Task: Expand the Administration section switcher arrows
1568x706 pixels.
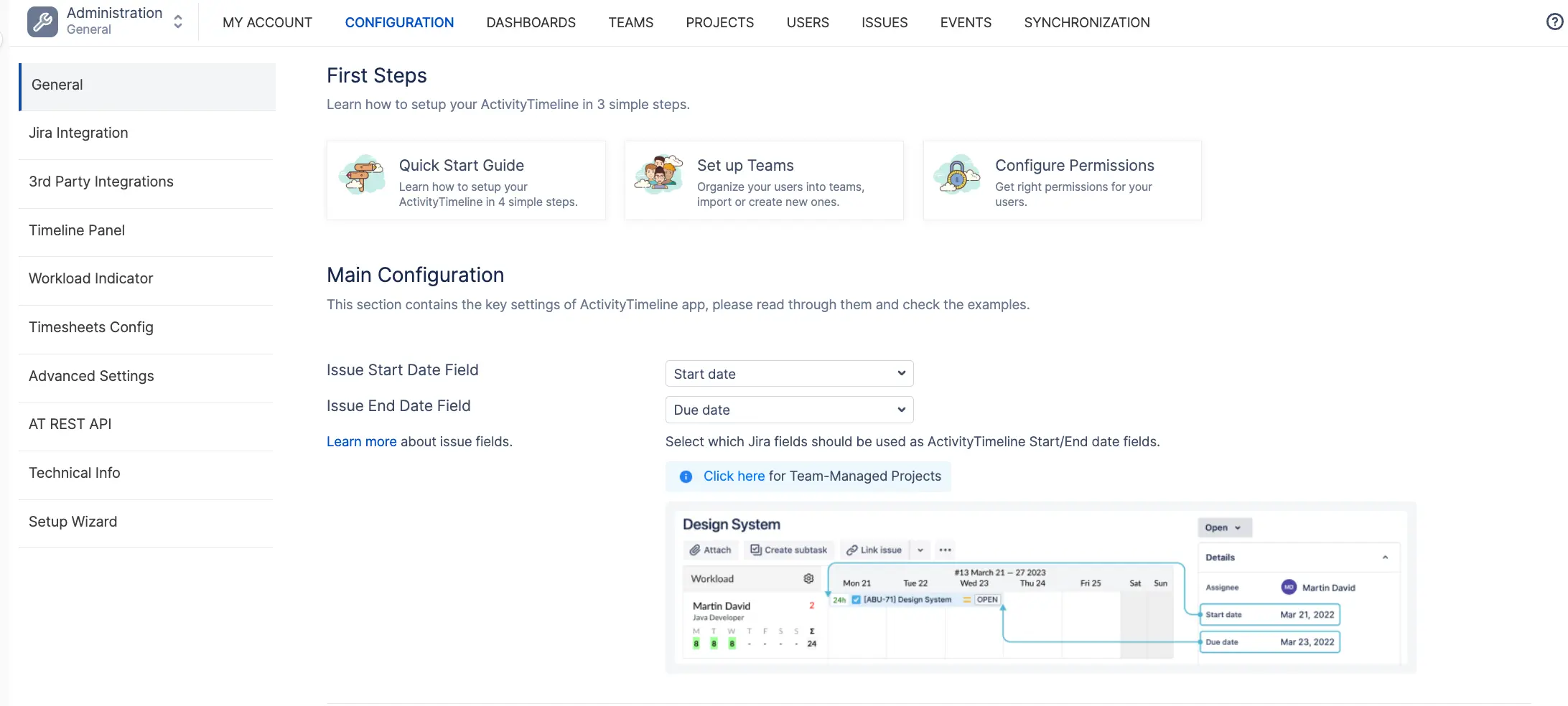Action: (178, 22)
